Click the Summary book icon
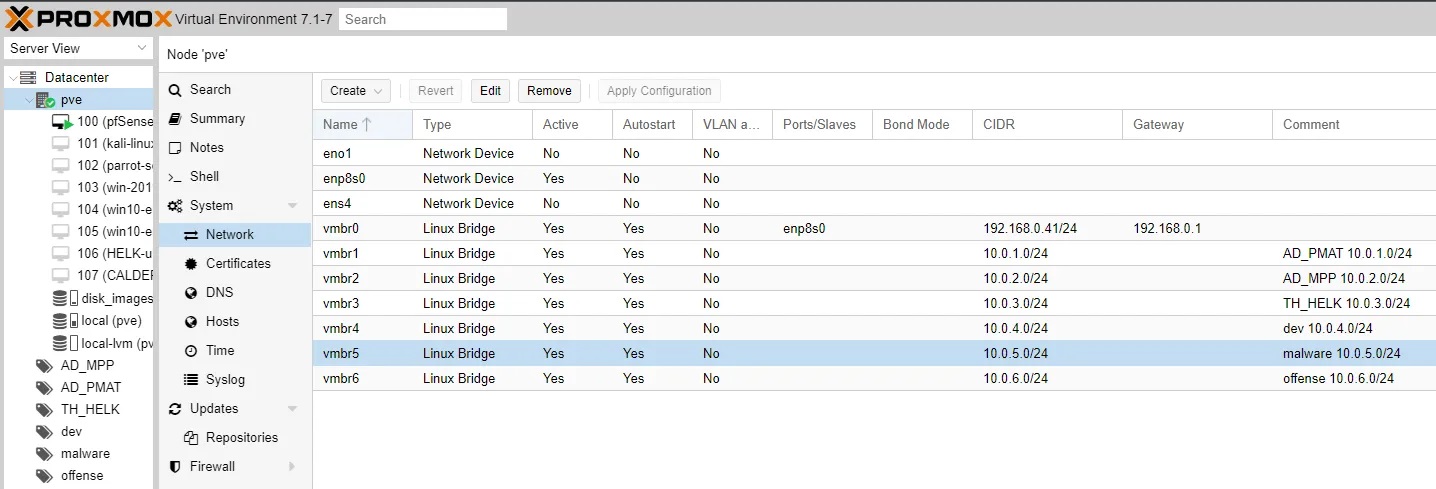Screen dimensions: 1436x489 point(175,118)
